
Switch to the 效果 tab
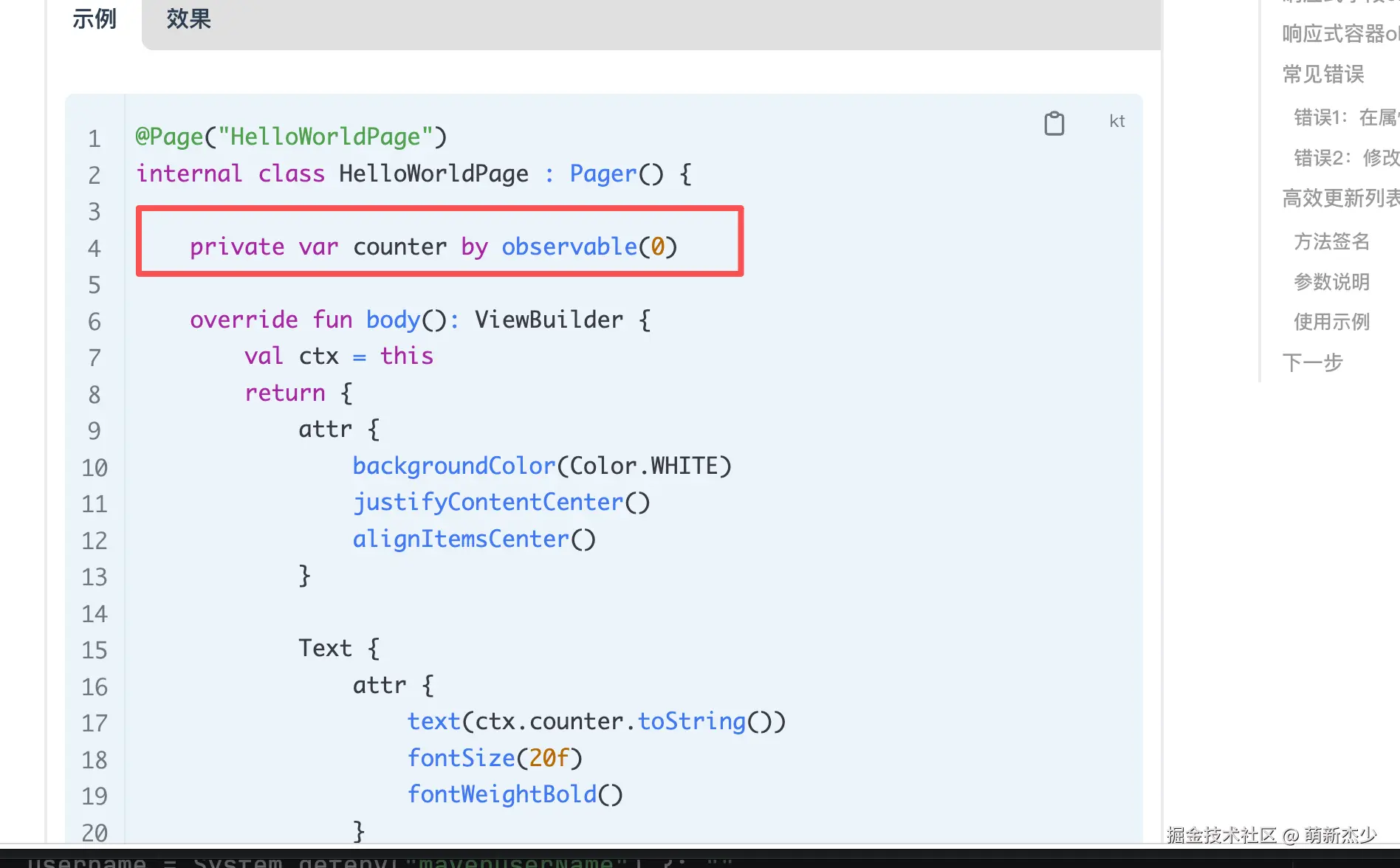[188, 19]
